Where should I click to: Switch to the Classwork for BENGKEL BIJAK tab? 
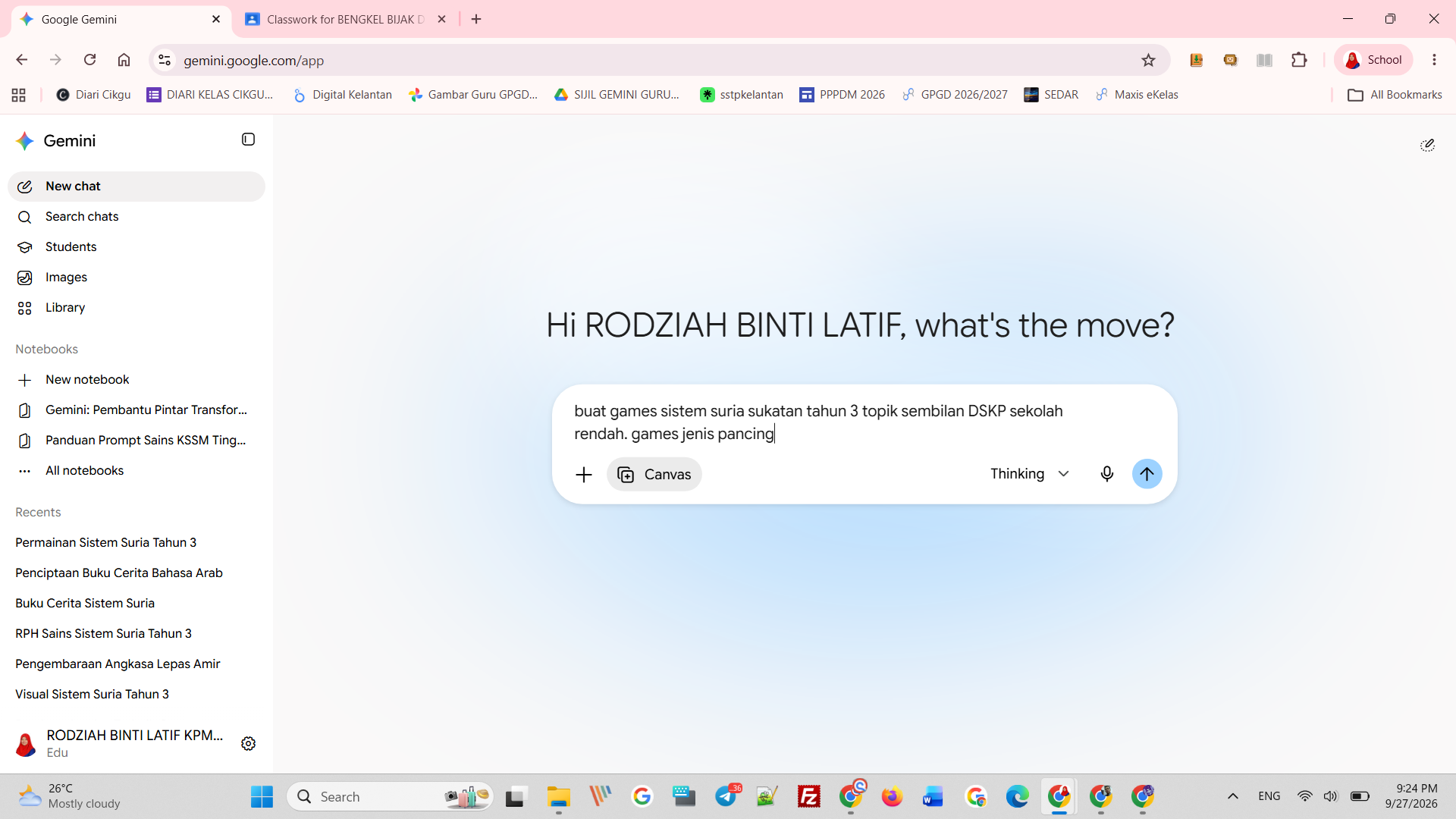(x=345, y=19)
